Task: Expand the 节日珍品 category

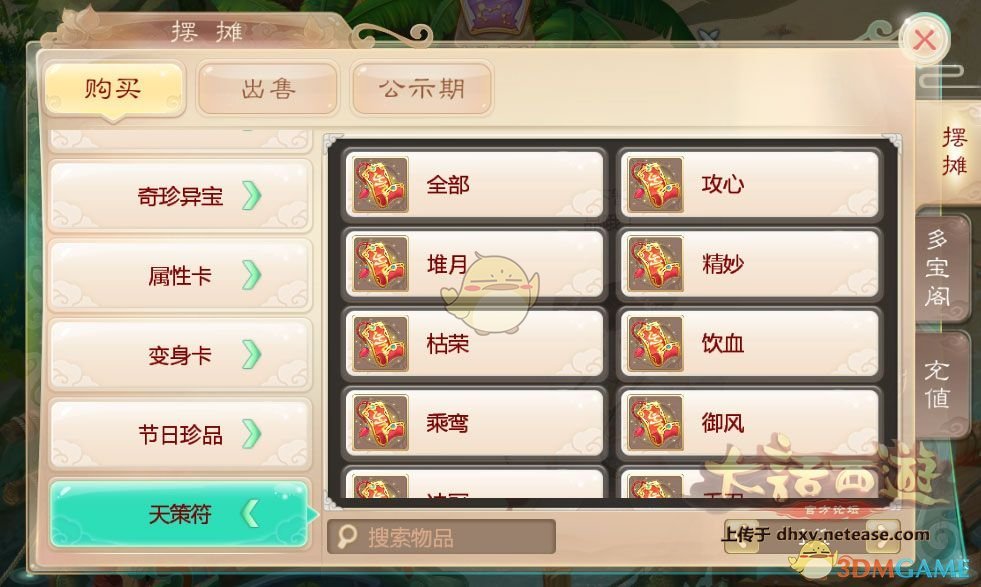Action: 180,434
